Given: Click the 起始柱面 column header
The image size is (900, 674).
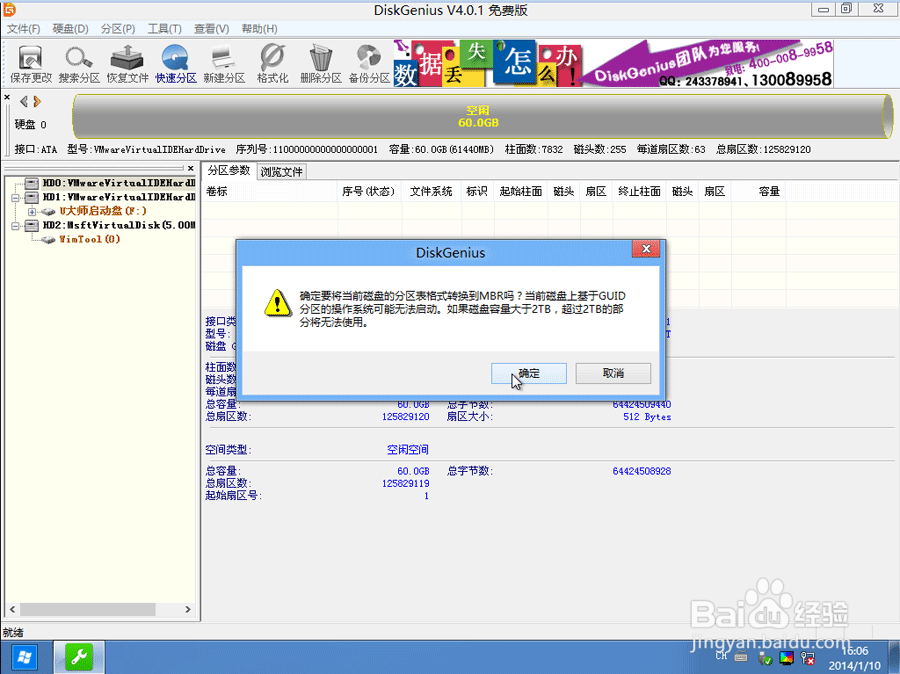Looking at the screenshot, I should pyautogui.click(x=521, y=191).
